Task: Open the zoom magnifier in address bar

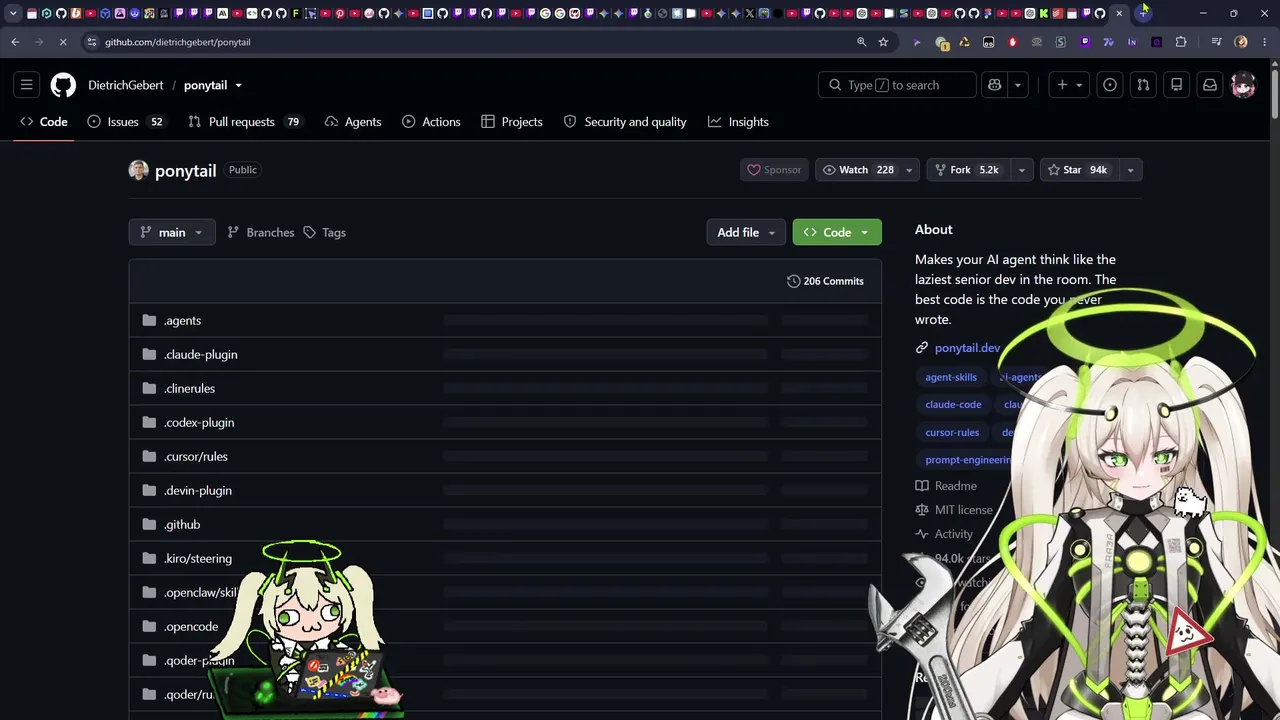Action: [x=861, y=42]
